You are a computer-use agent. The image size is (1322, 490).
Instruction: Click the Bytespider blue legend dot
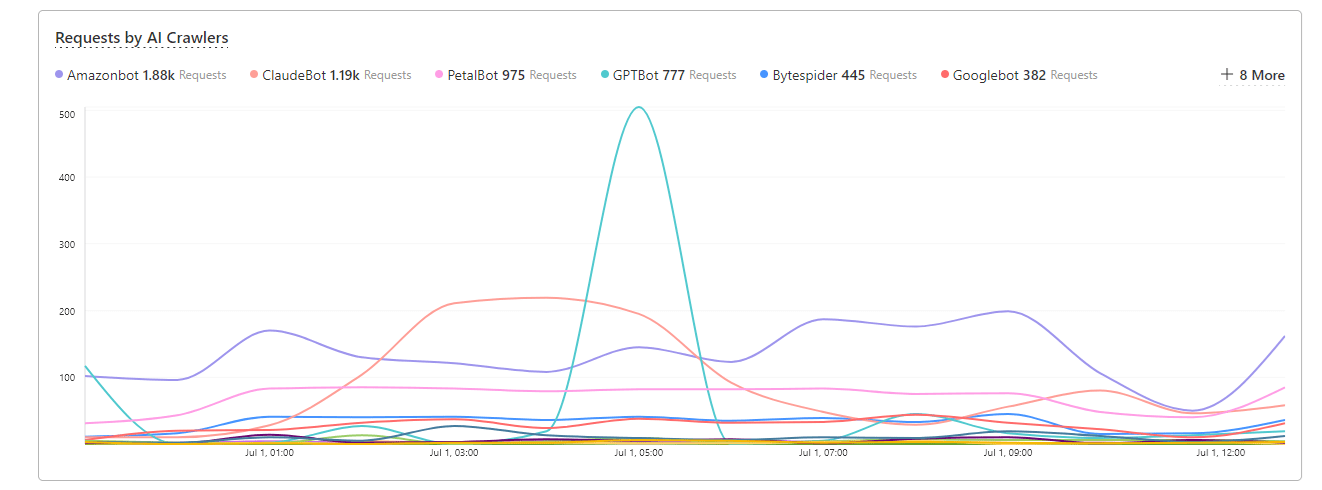765,75
